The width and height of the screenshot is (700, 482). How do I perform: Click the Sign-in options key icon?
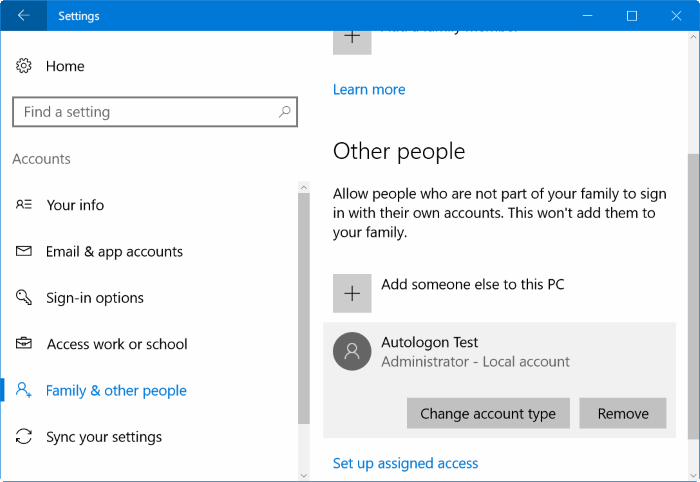24,298
